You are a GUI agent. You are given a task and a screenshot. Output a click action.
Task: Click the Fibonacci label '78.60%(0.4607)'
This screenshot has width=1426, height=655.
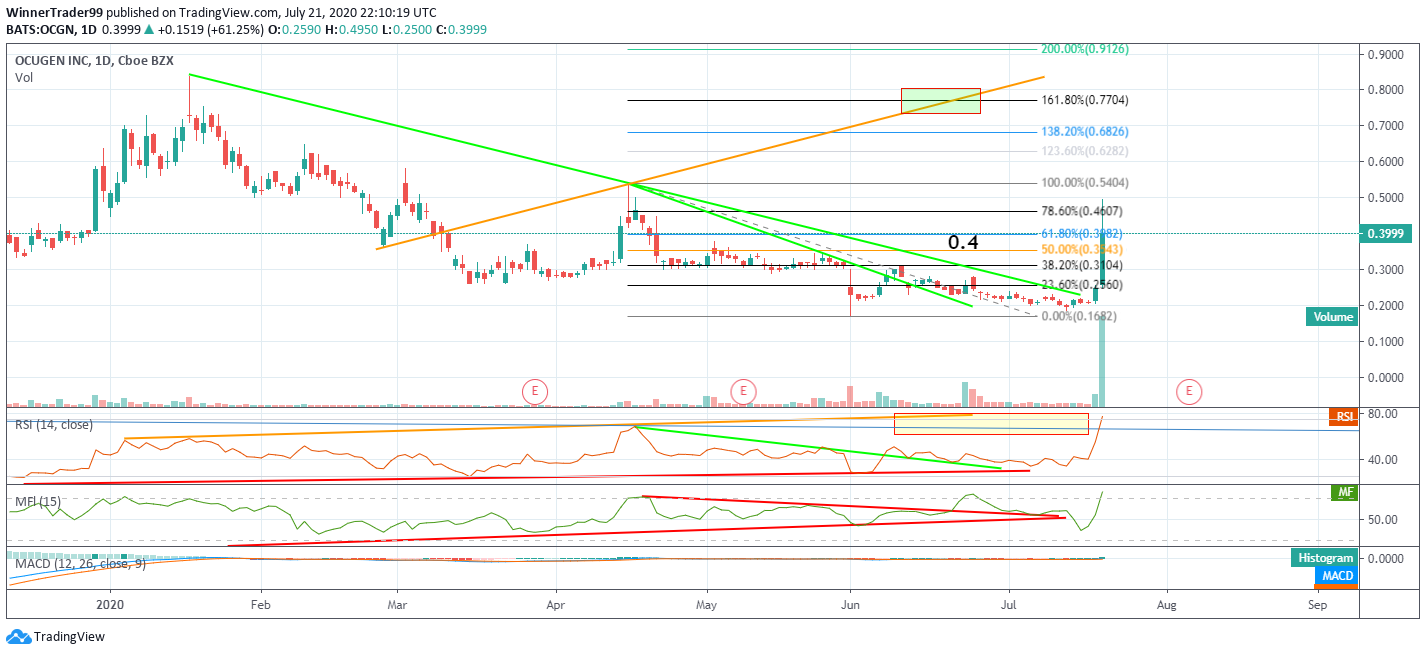(x=1082, y=211)
